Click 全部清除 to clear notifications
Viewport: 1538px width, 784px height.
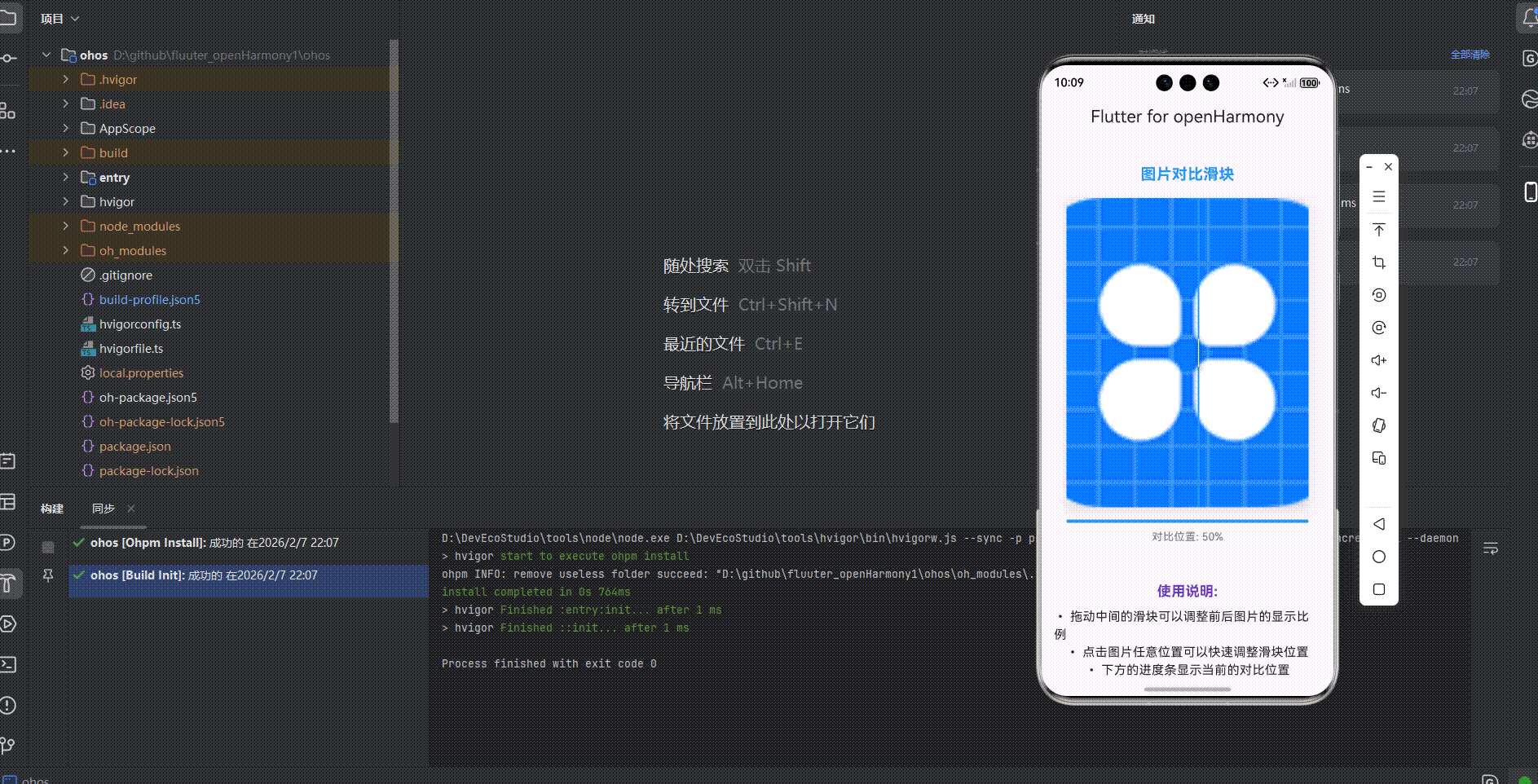click(x=1470, y=55)
